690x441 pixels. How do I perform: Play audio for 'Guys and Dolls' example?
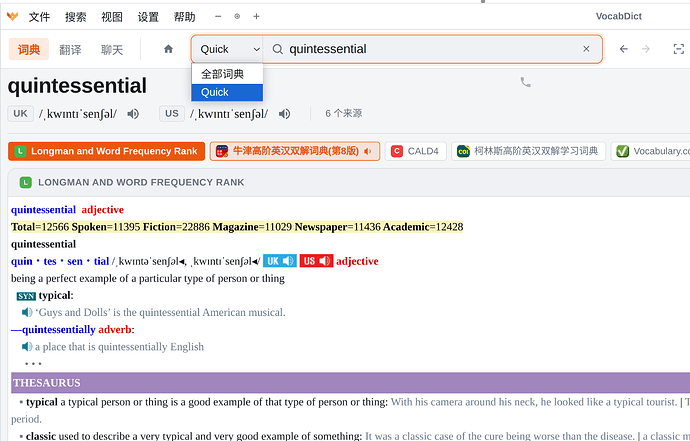coord(27,312)
